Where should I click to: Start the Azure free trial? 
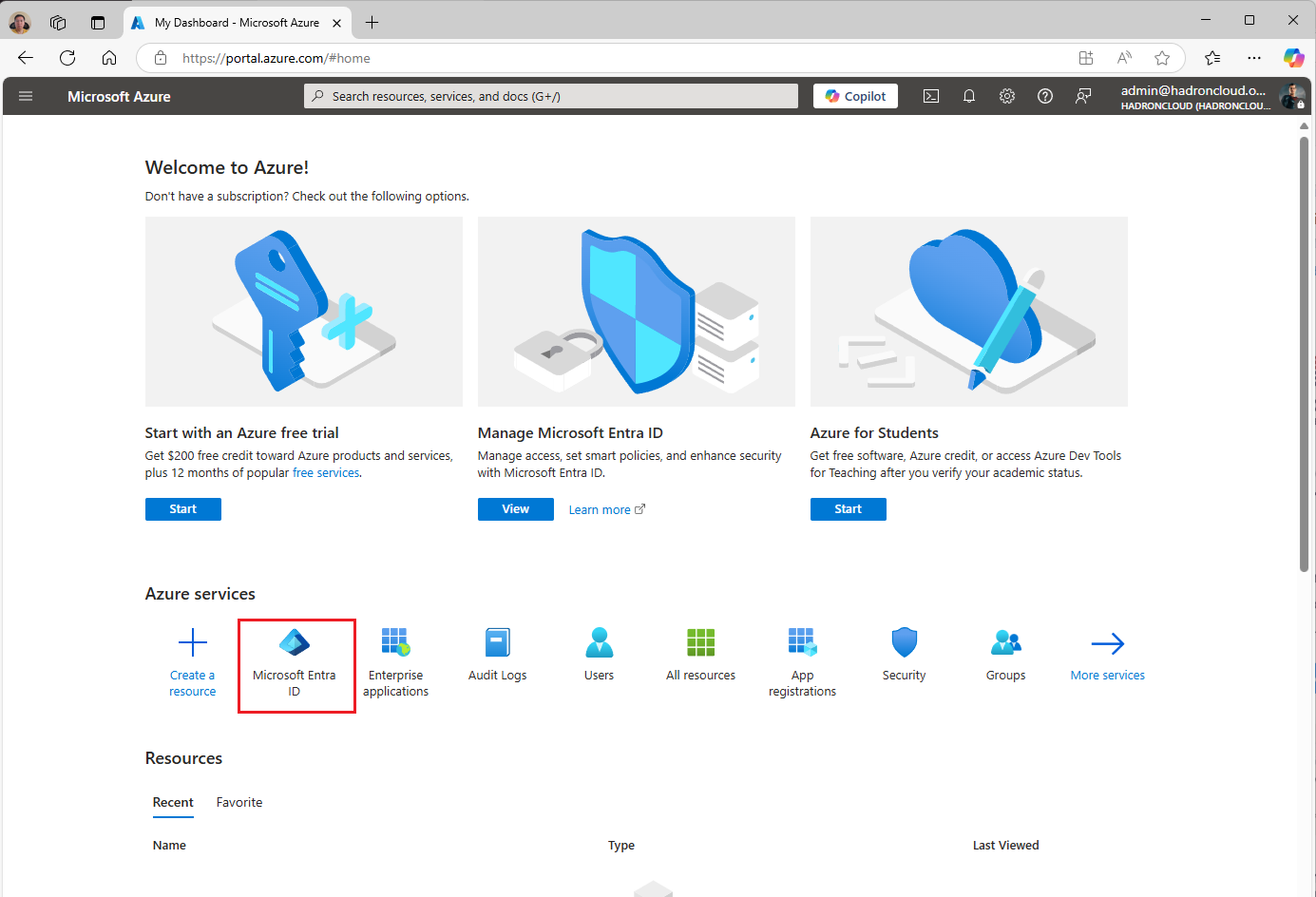183,509
